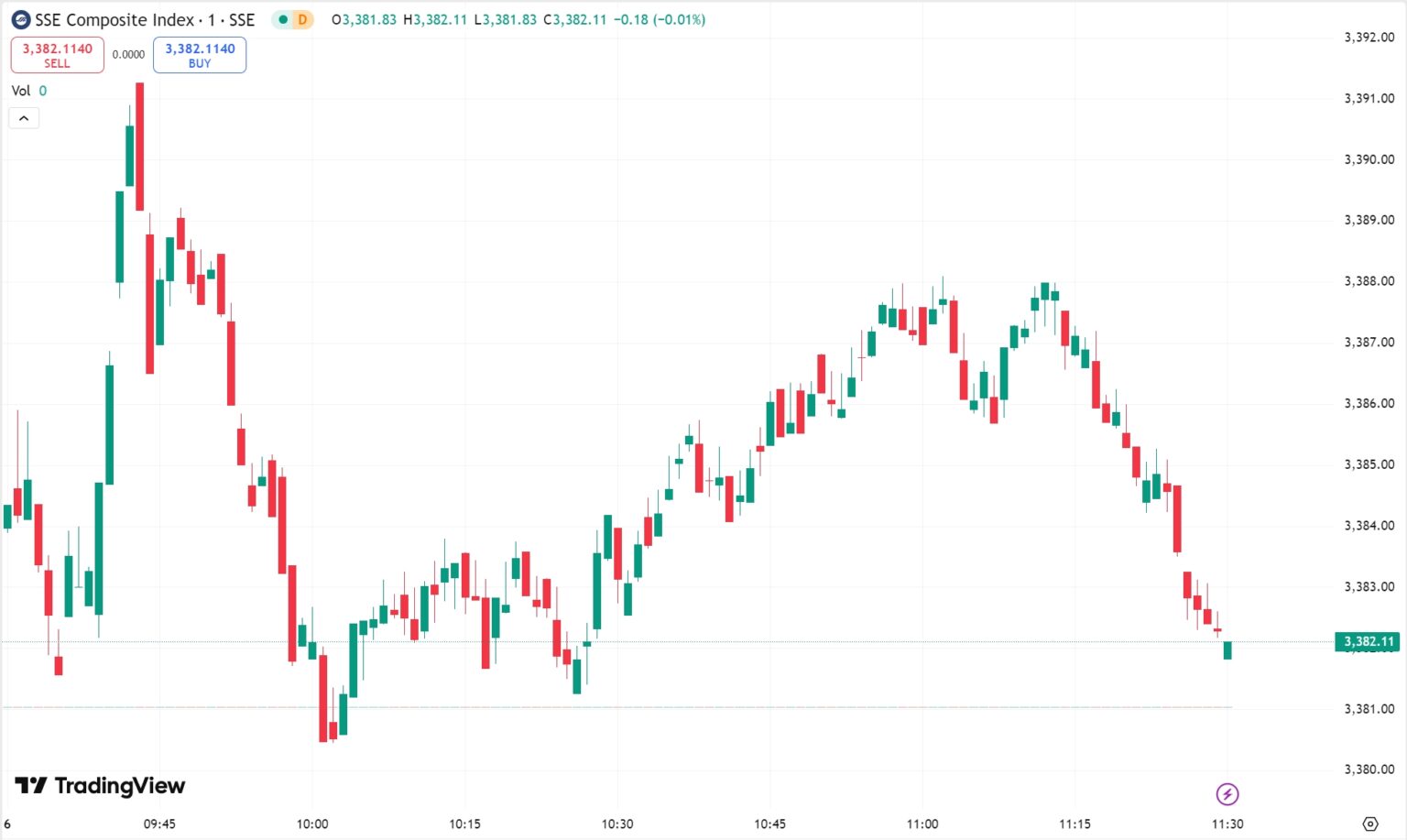The width and height of the screenshot is (1407, 840).
Task: Click the 11:00 label on the time axis
Action: click(x=922, y=824)
